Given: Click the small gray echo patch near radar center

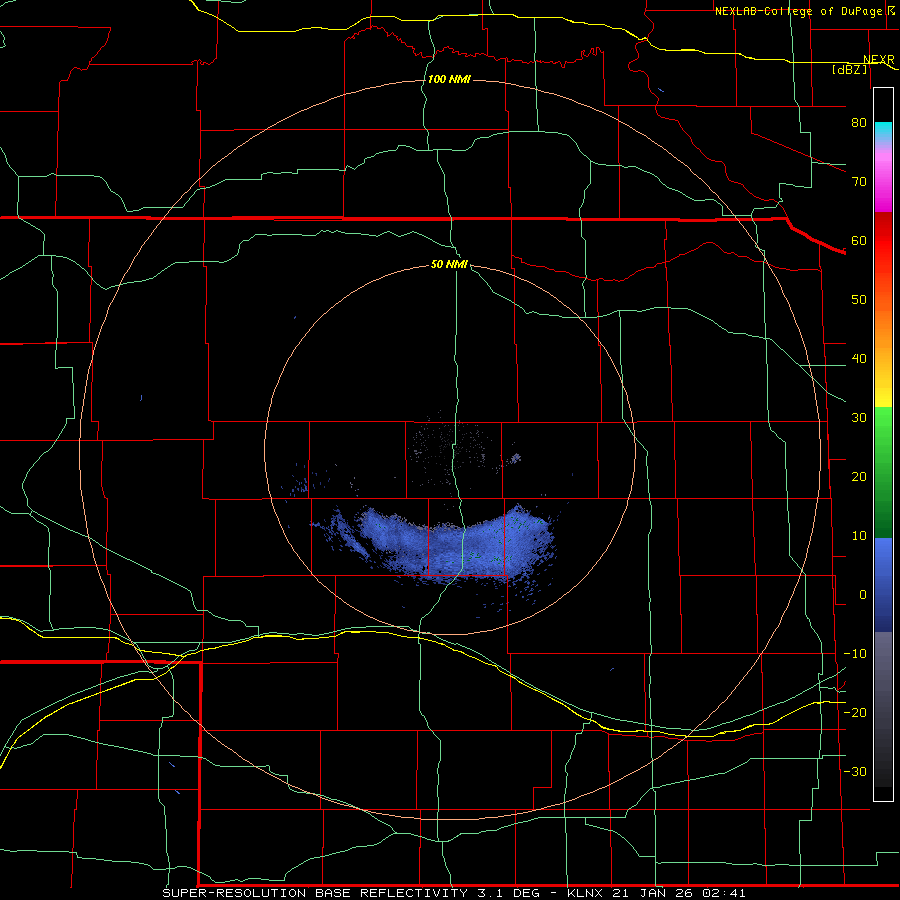Looking at the screenshot, I should click(x=515, y=458).
